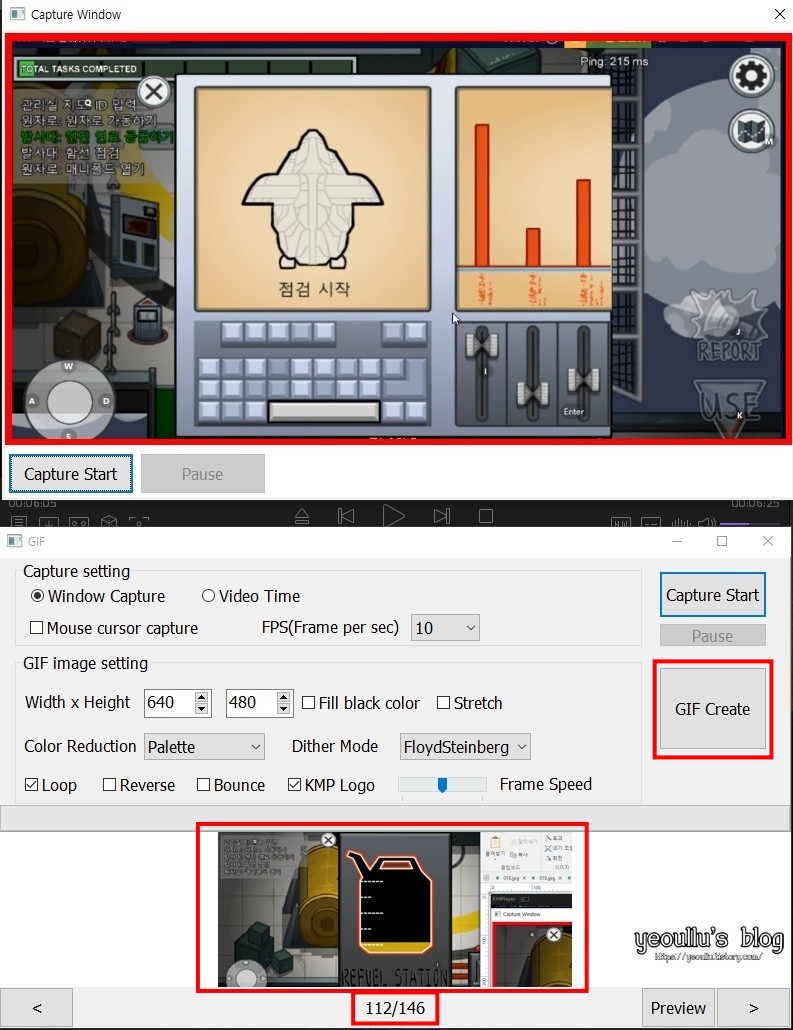Click the KMPlayer 3D cube icon
This screenshot has width=793, height=1030.
108,522
